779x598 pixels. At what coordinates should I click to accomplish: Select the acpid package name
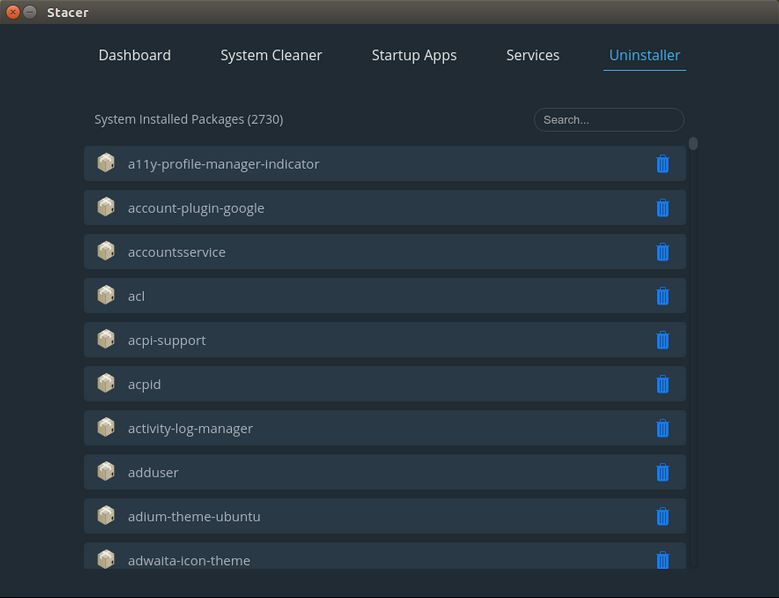144,385
